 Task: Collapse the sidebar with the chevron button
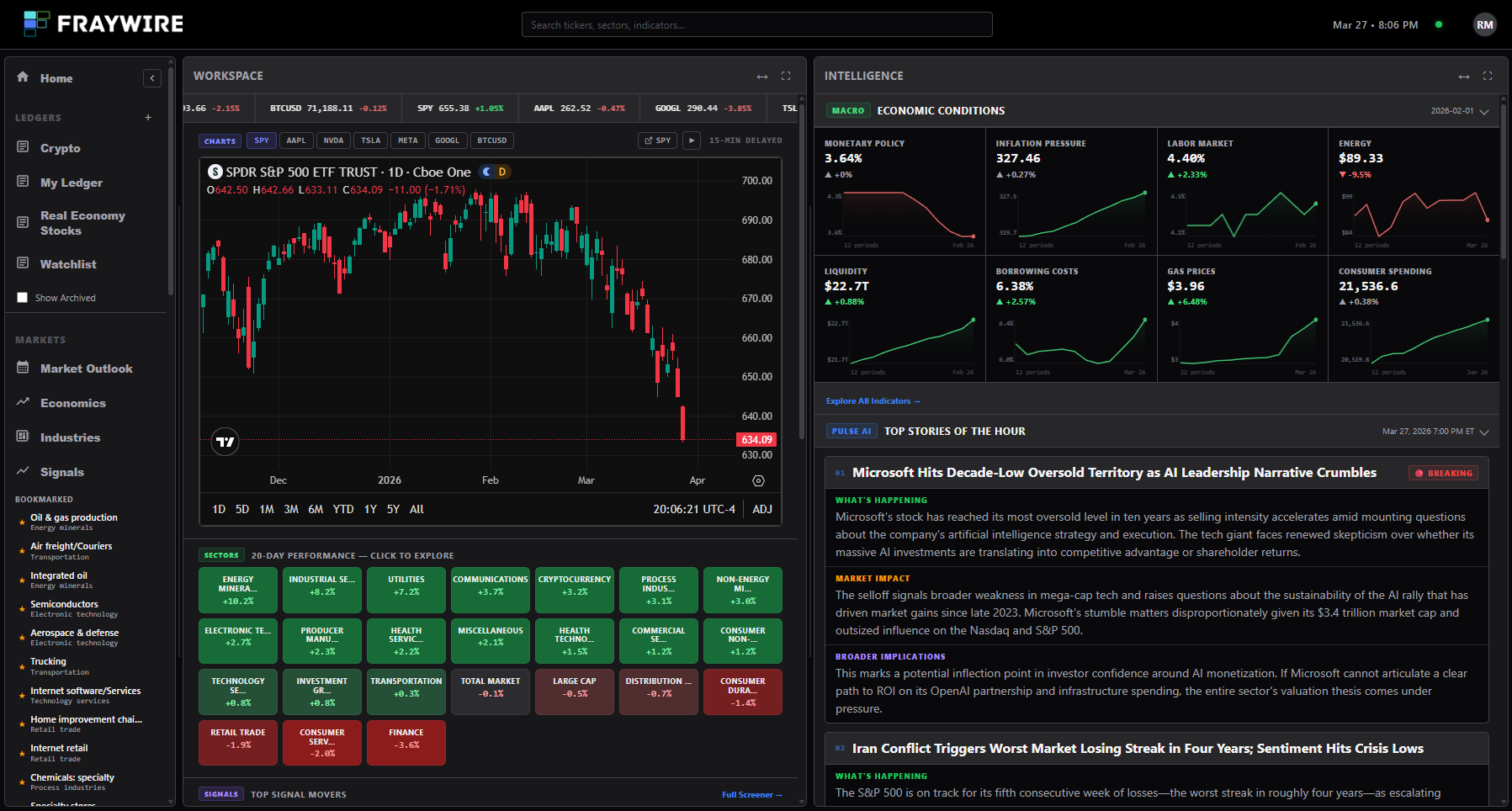point(152,78)
